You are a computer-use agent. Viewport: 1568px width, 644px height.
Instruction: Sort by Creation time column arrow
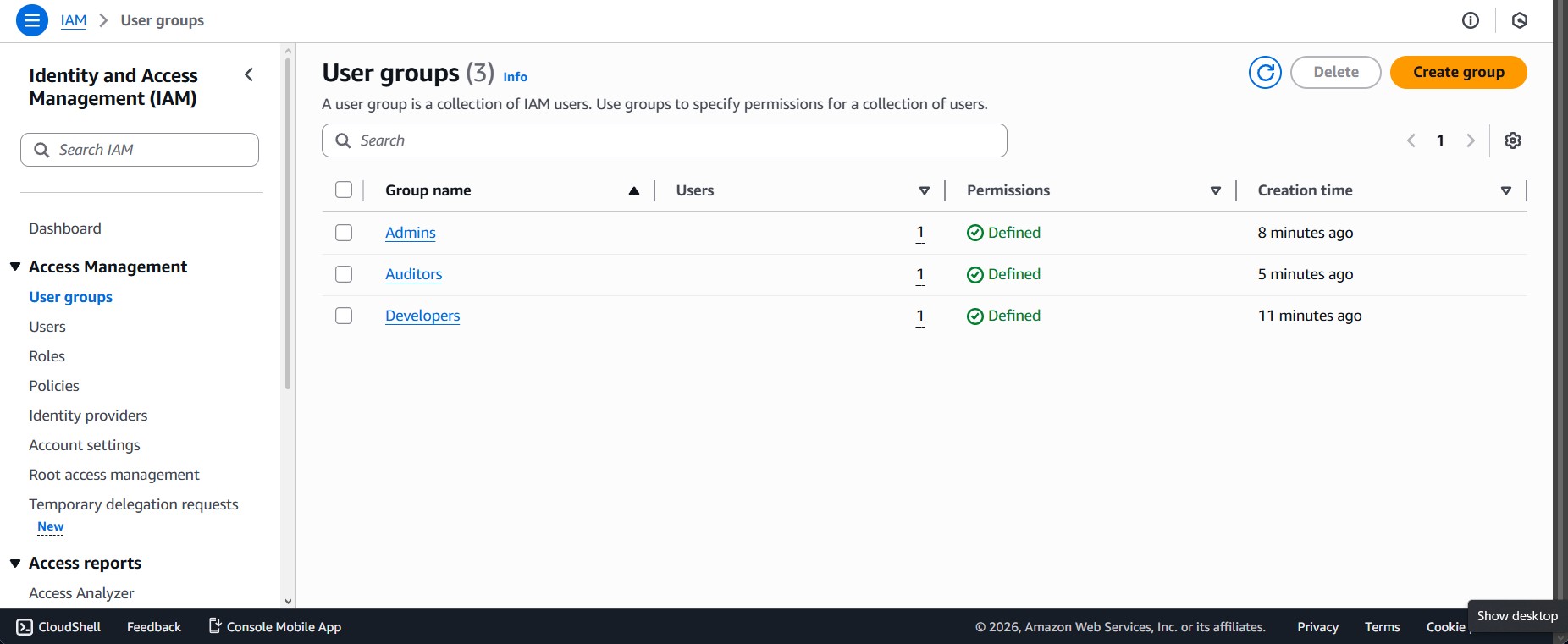click(x=1505, y=190)
